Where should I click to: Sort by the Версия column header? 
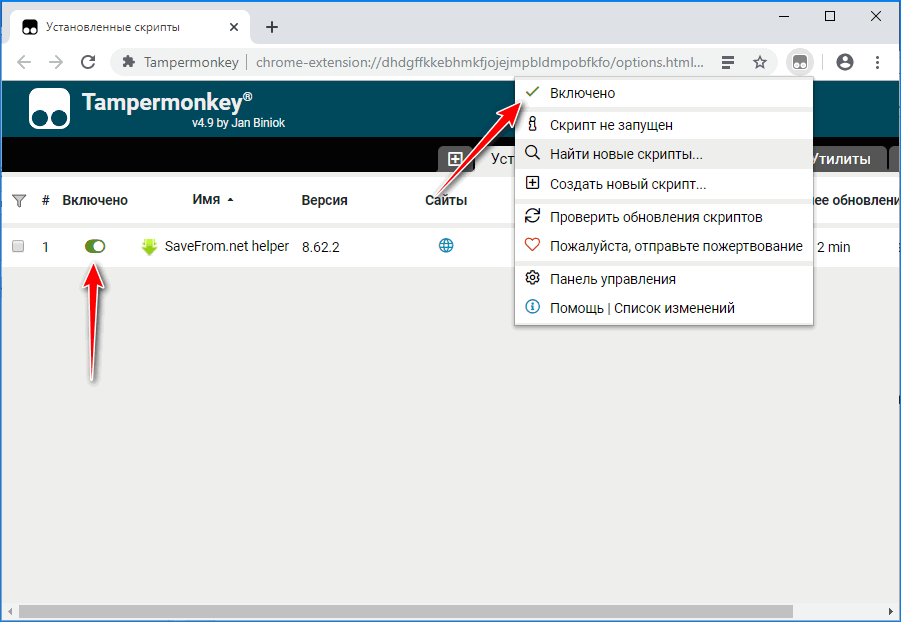(x=325, y=201)
